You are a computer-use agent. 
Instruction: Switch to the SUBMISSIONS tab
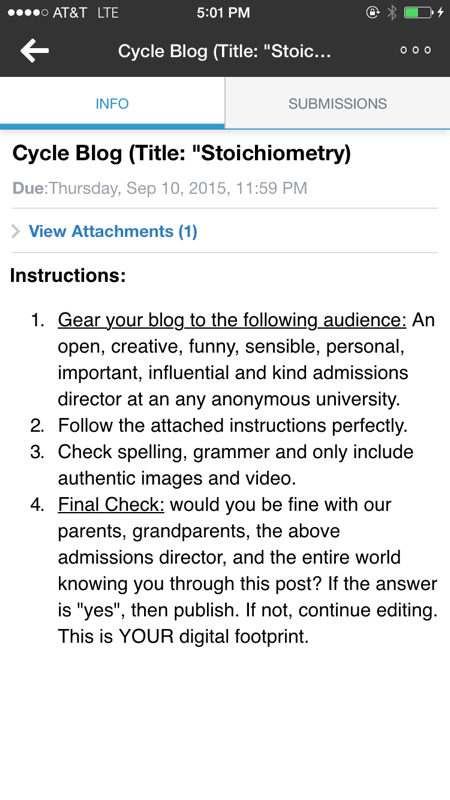pyautogui.click(x=337, y=104)
